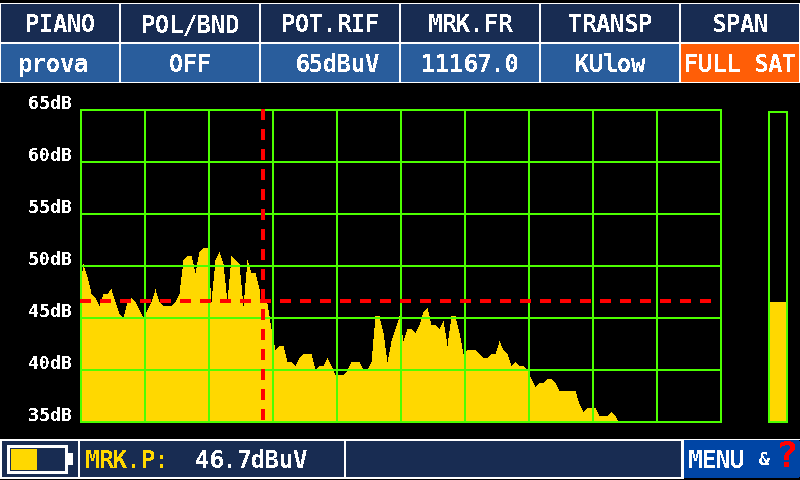Click the 60dB axis label
Viewport: 800px width, 480px height.
(50, 155)
